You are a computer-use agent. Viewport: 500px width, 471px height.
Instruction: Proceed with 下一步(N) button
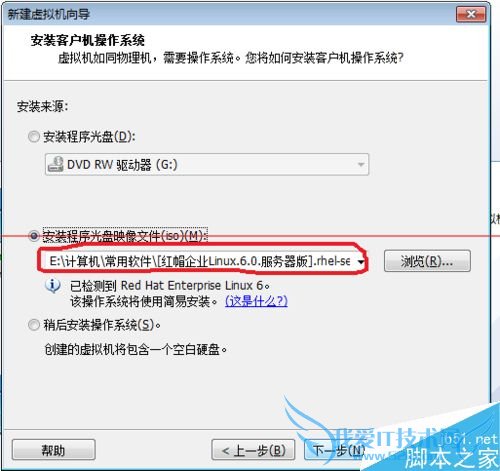(x=337, y=450)
